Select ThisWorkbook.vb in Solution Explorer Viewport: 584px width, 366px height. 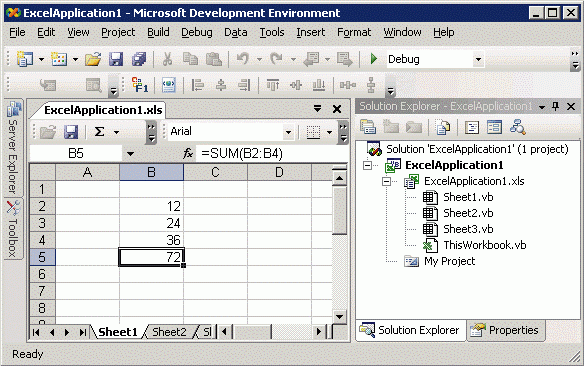coord(485,245)
